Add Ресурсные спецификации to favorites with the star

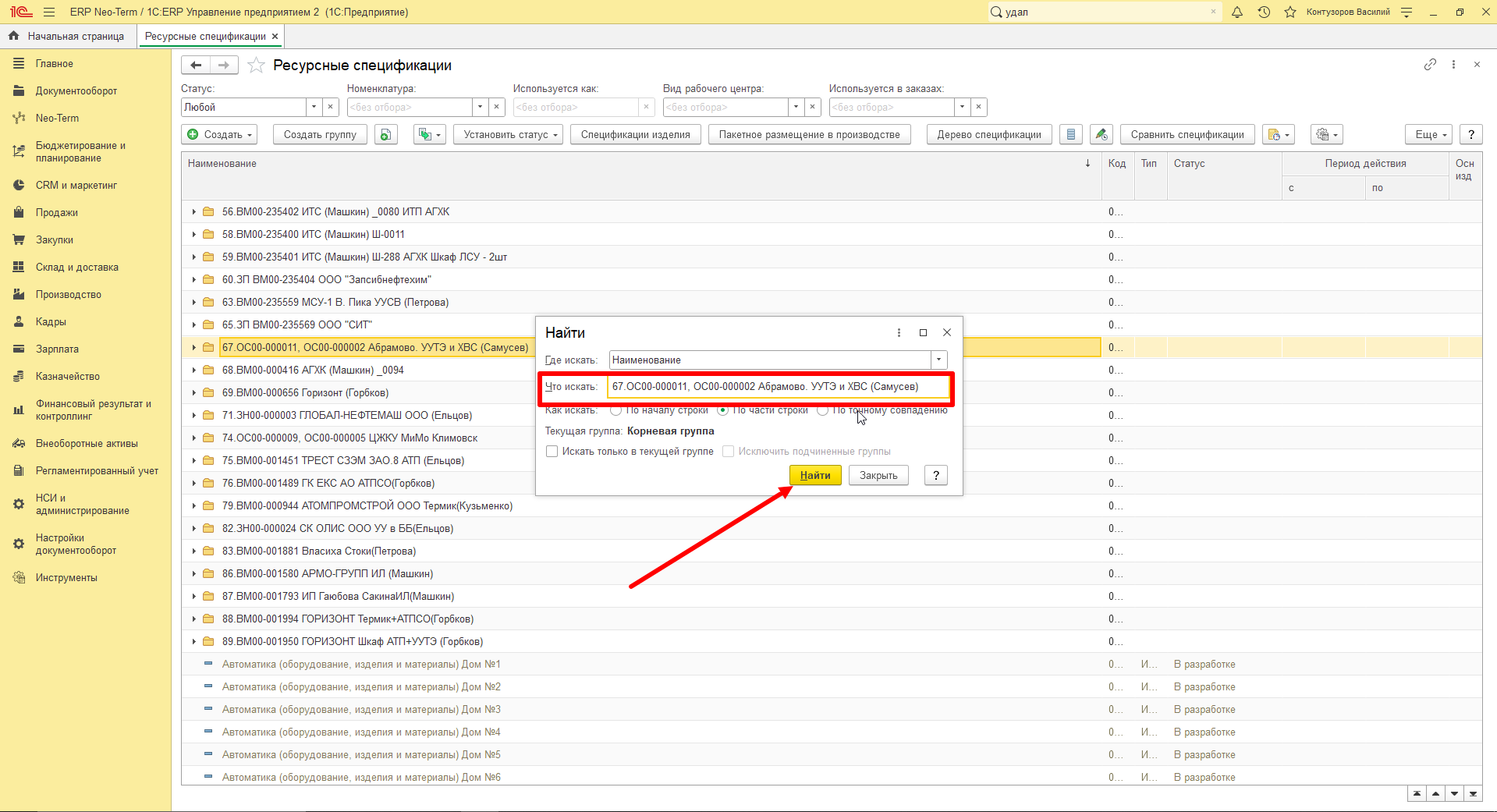(x=256, y=66)
